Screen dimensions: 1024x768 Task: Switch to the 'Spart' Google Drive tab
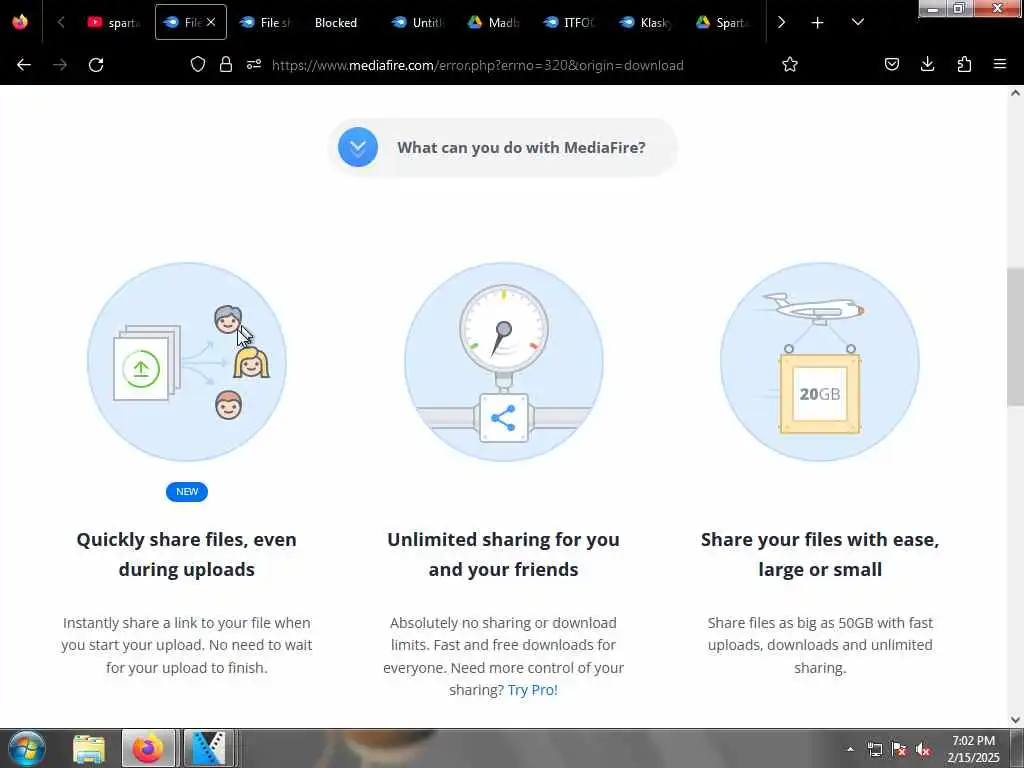coord(722,22)
